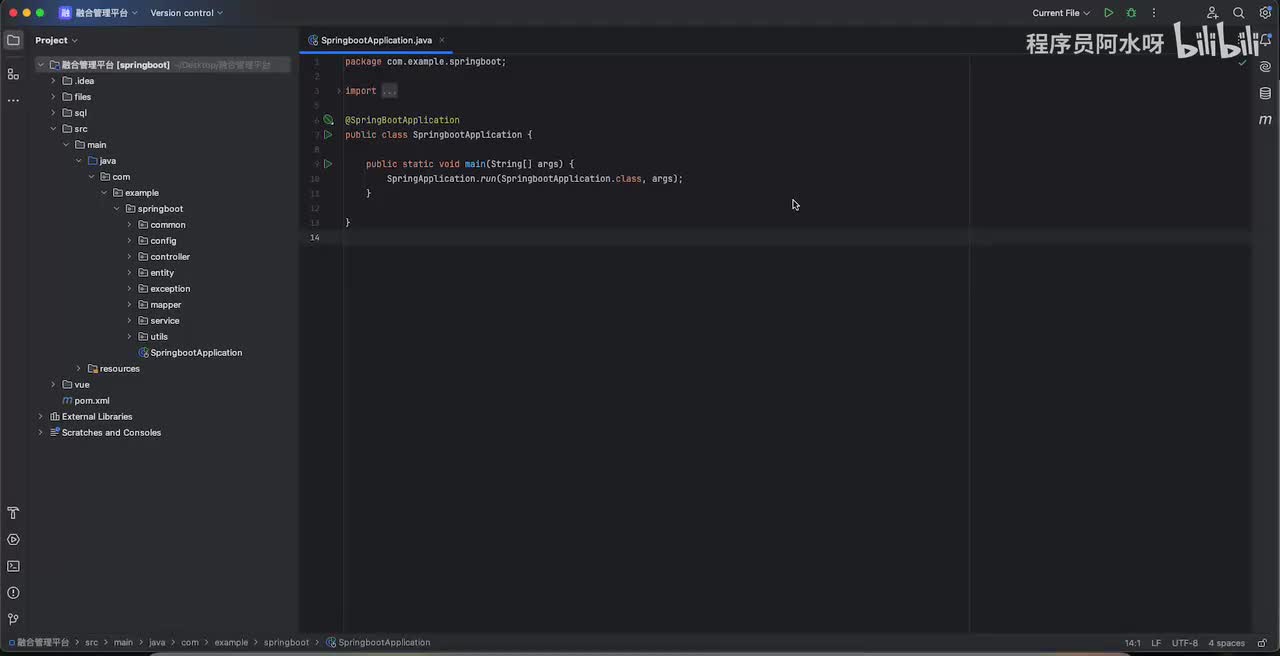Click the 4 spaces indent setting
This screenshot has width=1280, height=656.
click(1226, 643)
